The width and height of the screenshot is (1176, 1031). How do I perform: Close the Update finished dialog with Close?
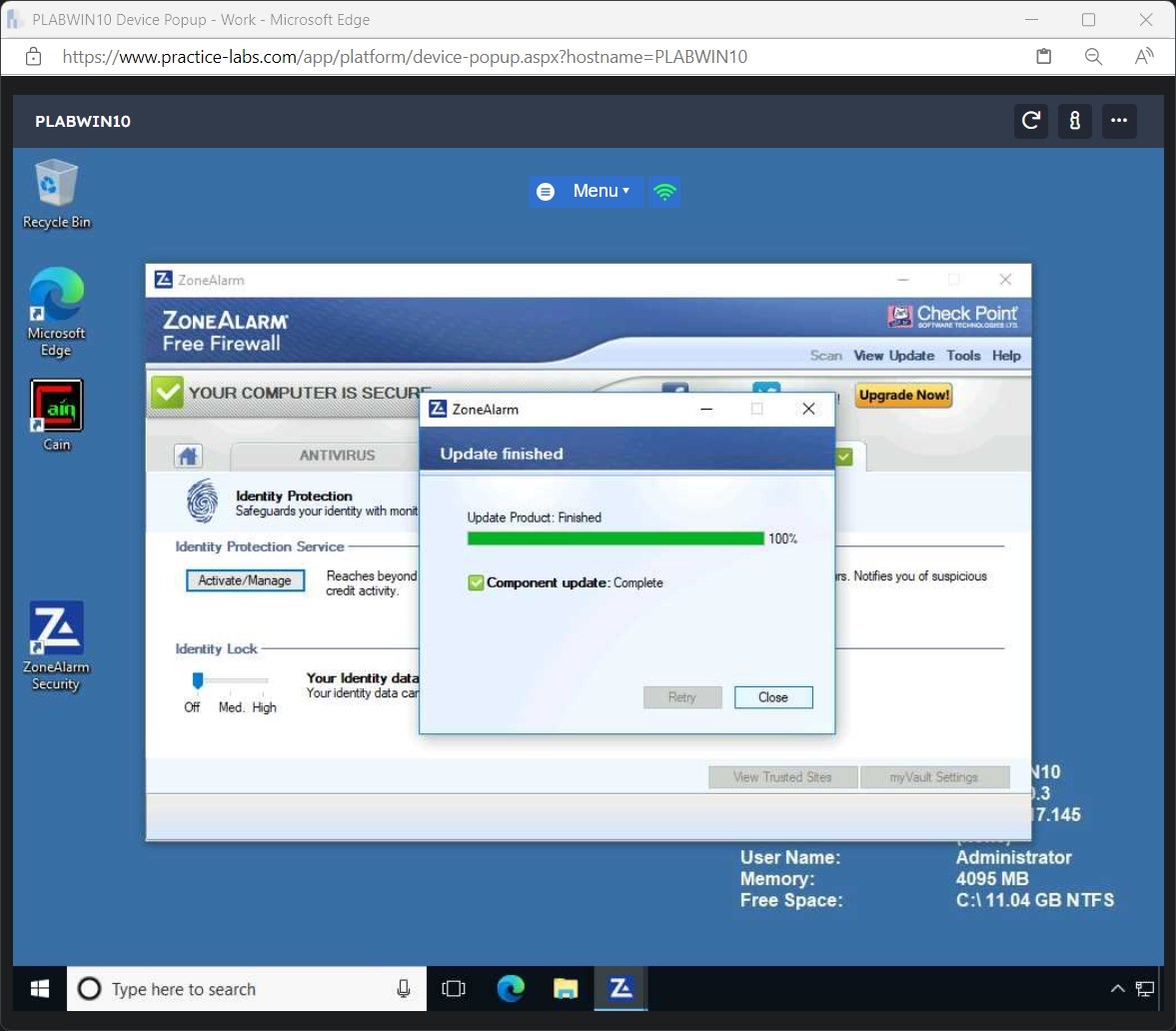[773, 696]
